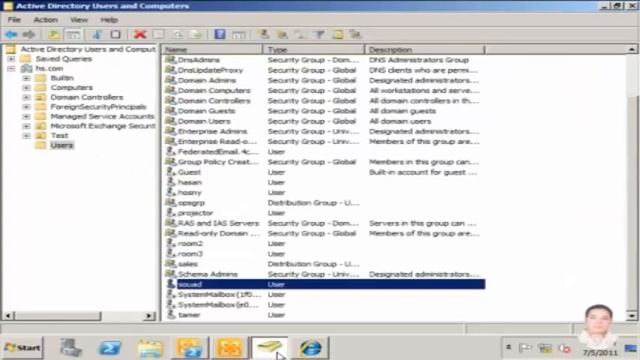Screen dimensions: 640x360
Task: Click tree pane scroll-right arrow
Action: pos(149,316)
